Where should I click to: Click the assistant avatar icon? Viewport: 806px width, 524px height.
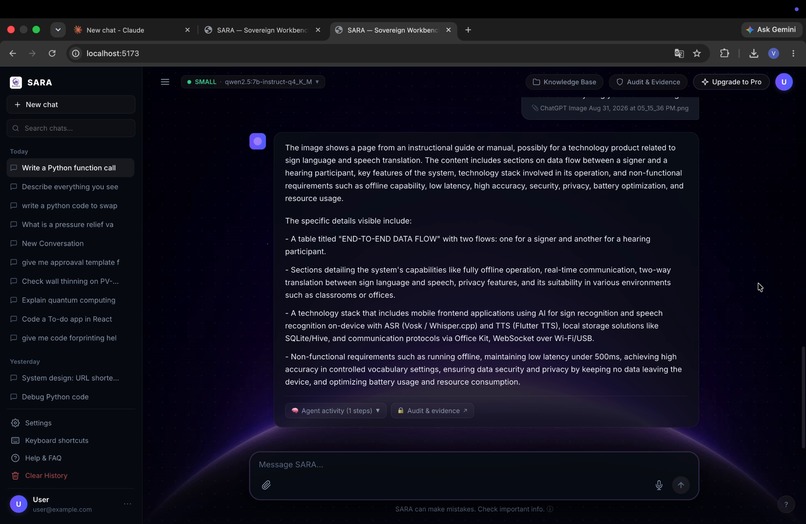pyautogui.click(x=258, y=141)
